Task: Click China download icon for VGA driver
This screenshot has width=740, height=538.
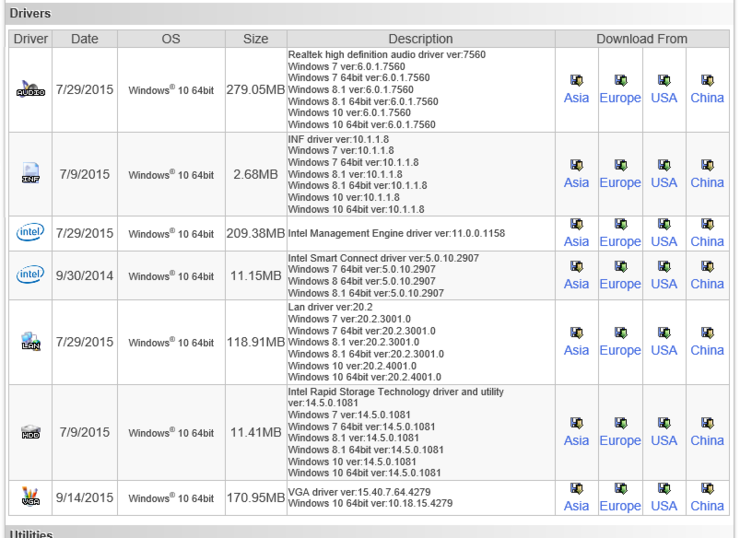Action: coord(707,489)
